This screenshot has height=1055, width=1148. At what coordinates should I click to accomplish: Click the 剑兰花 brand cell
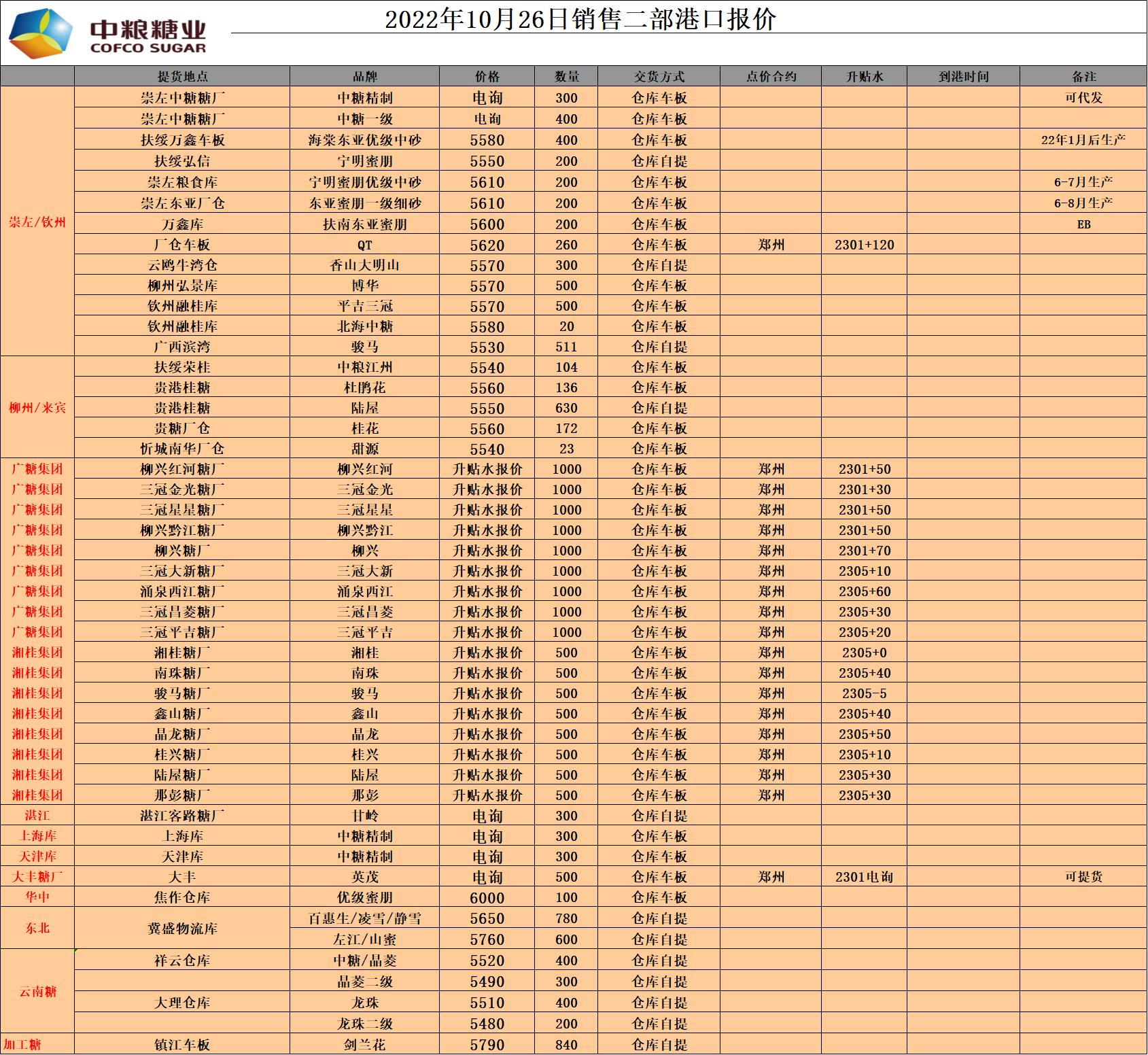364,1045
